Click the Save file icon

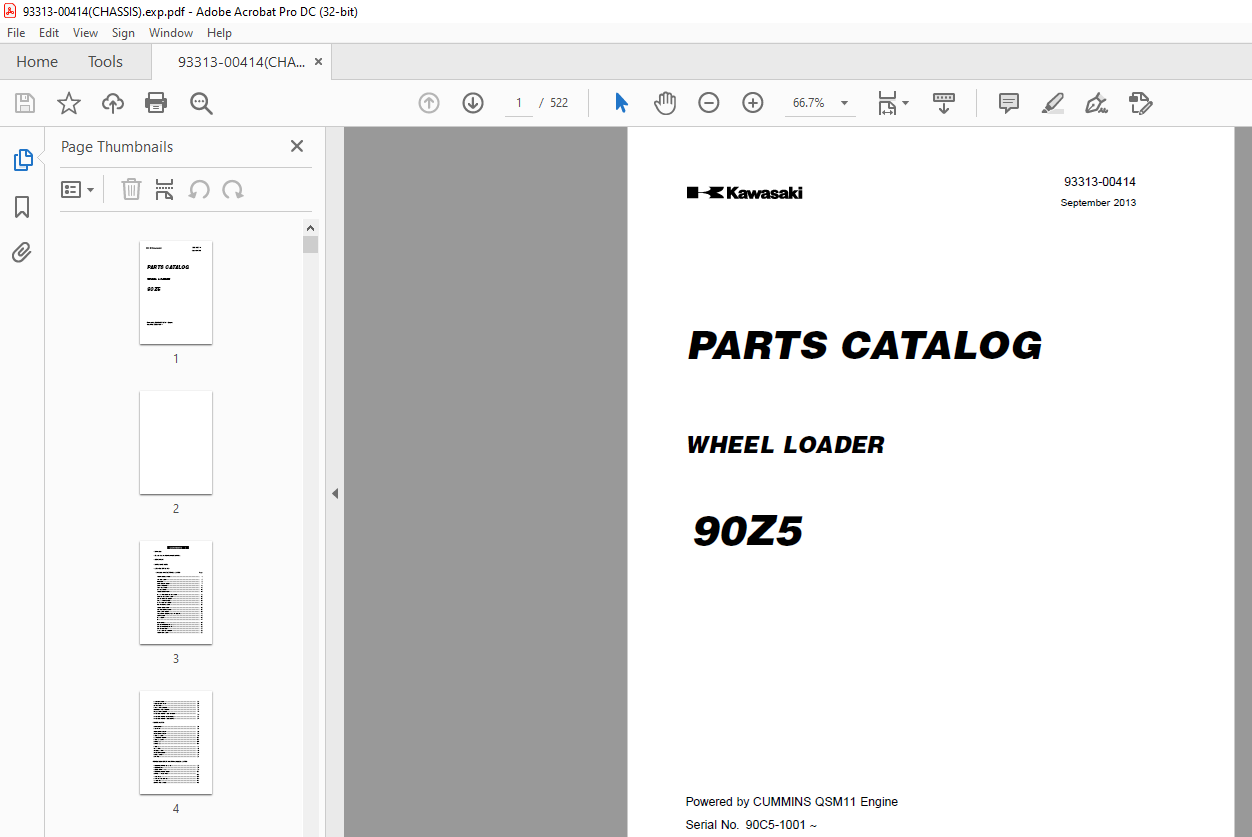[25, 103]
